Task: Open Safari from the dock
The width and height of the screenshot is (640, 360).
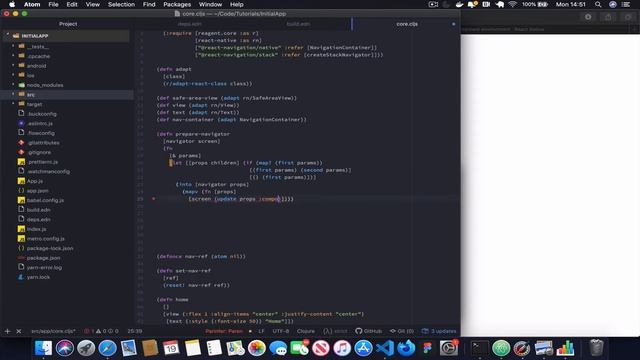Action: coord(107,348)
